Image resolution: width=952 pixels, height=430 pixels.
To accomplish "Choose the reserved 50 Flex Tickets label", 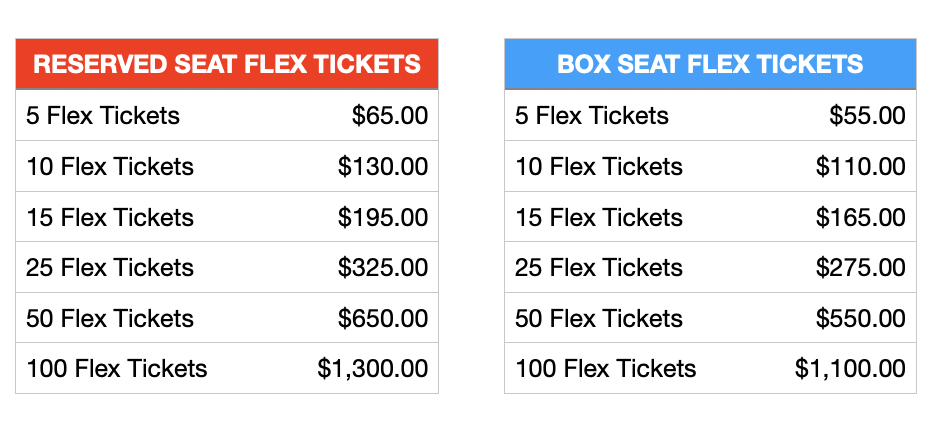I will (x=110, y=318).
